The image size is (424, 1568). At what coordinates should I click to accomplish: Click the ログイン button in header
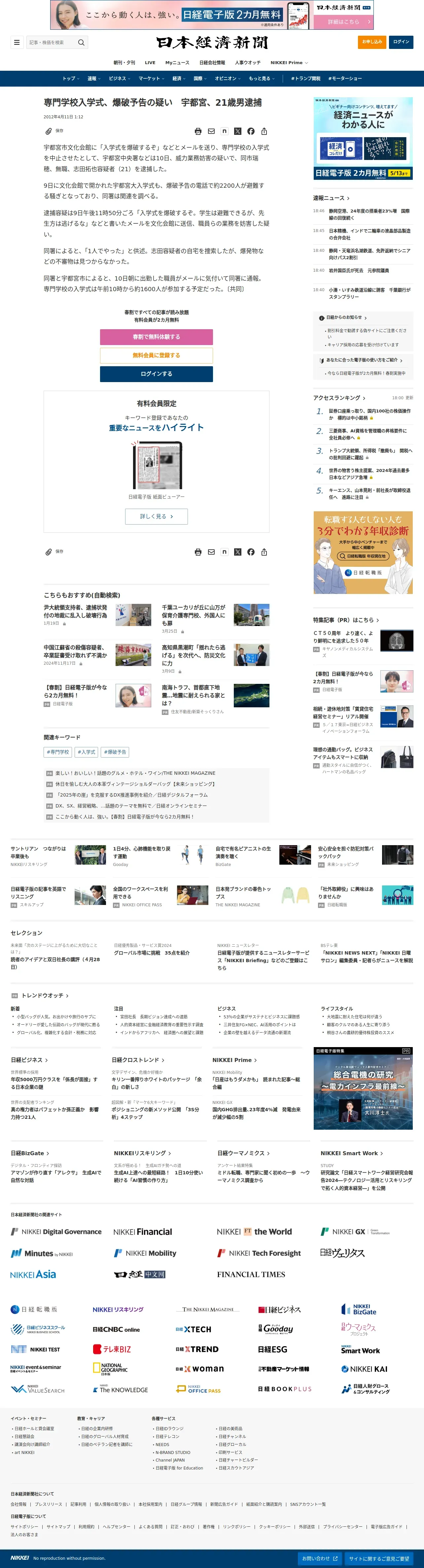point(401,42)
